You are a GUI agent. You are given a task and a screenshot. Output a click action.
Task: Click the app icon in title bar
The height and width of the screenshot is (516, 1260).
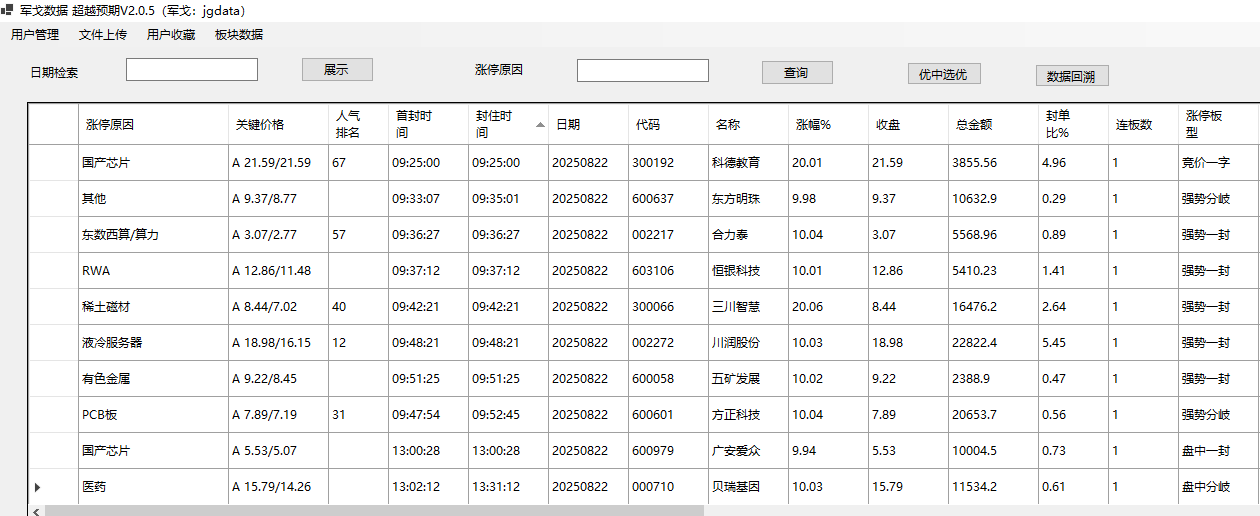8,10
